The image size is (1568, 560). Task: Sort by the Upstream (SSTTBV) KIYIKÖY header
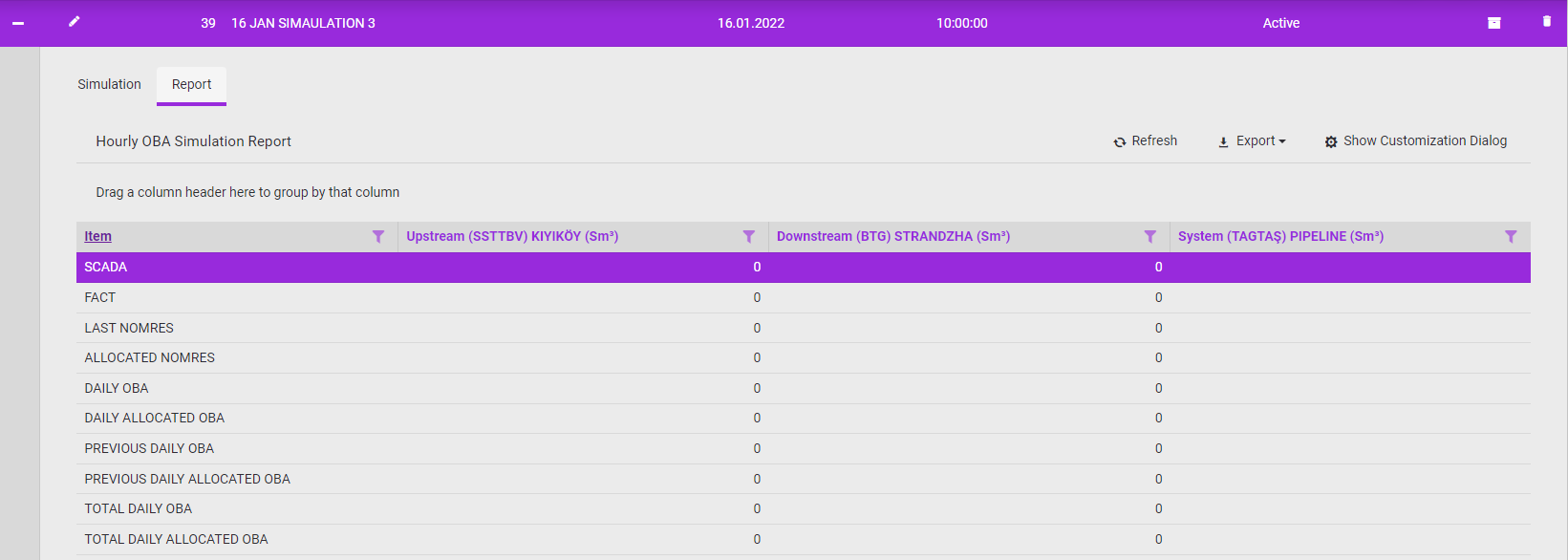pyautogui.click(x=512, y=237)
